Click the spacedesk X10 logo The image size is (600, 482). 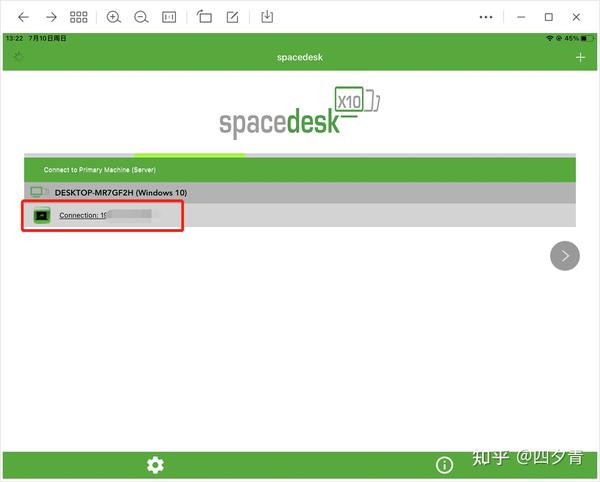tap(300, 113)
